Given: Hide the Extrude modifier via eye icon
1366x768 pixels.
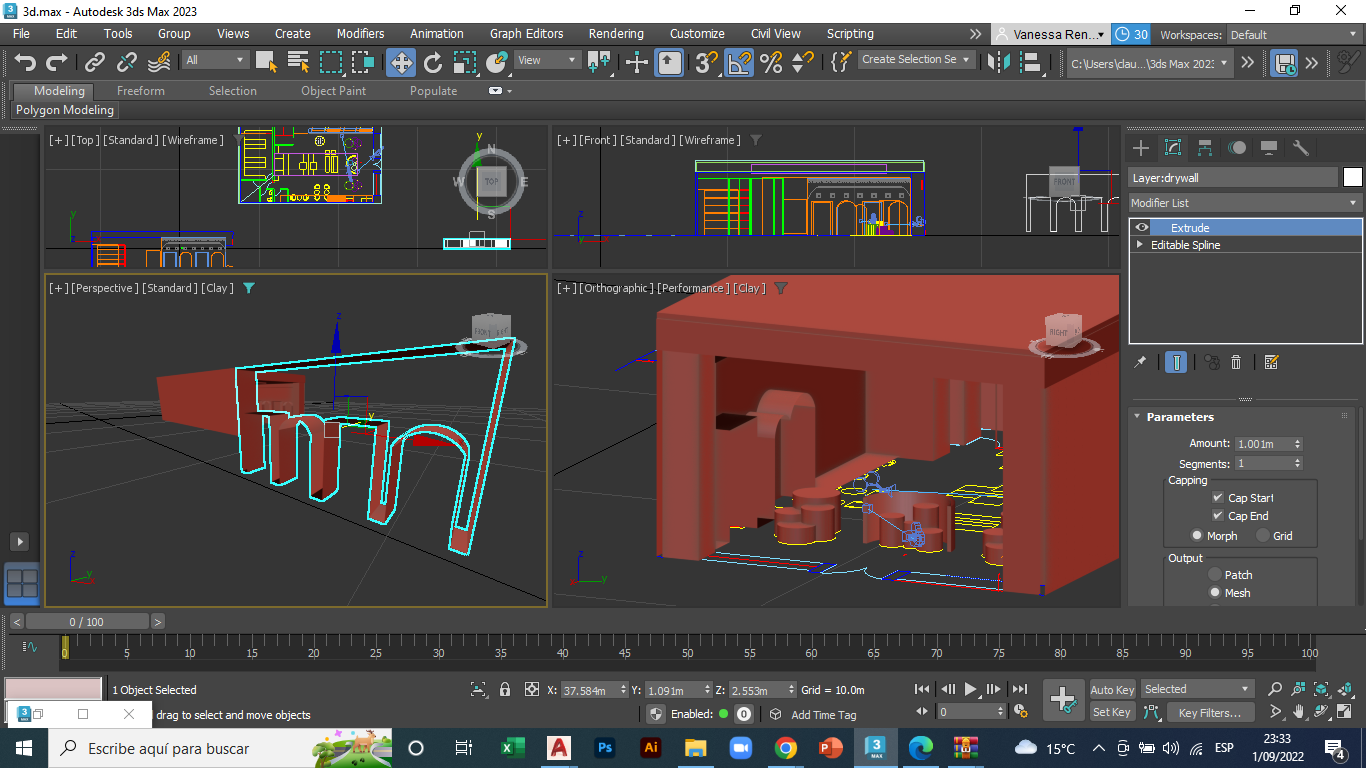Looking at the screenshot, I should 1142,228.
